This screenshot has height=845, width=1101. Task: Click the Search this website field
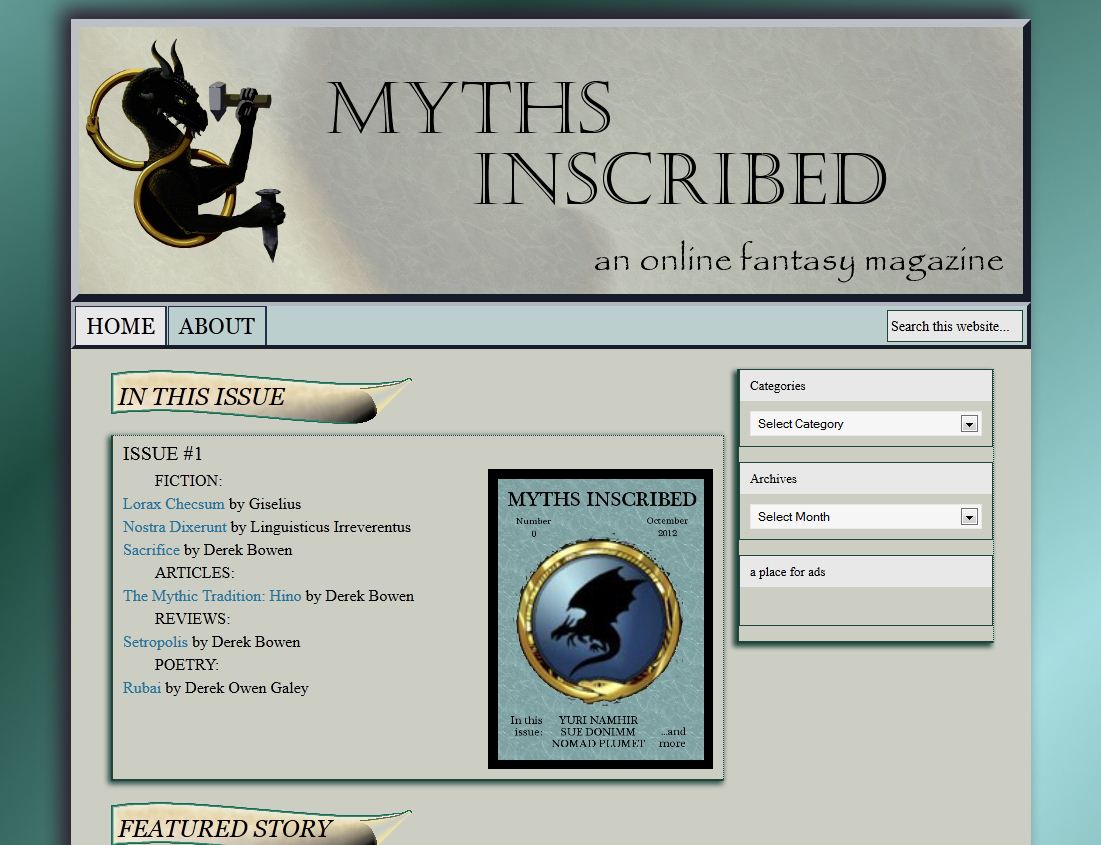pos(954,326)
